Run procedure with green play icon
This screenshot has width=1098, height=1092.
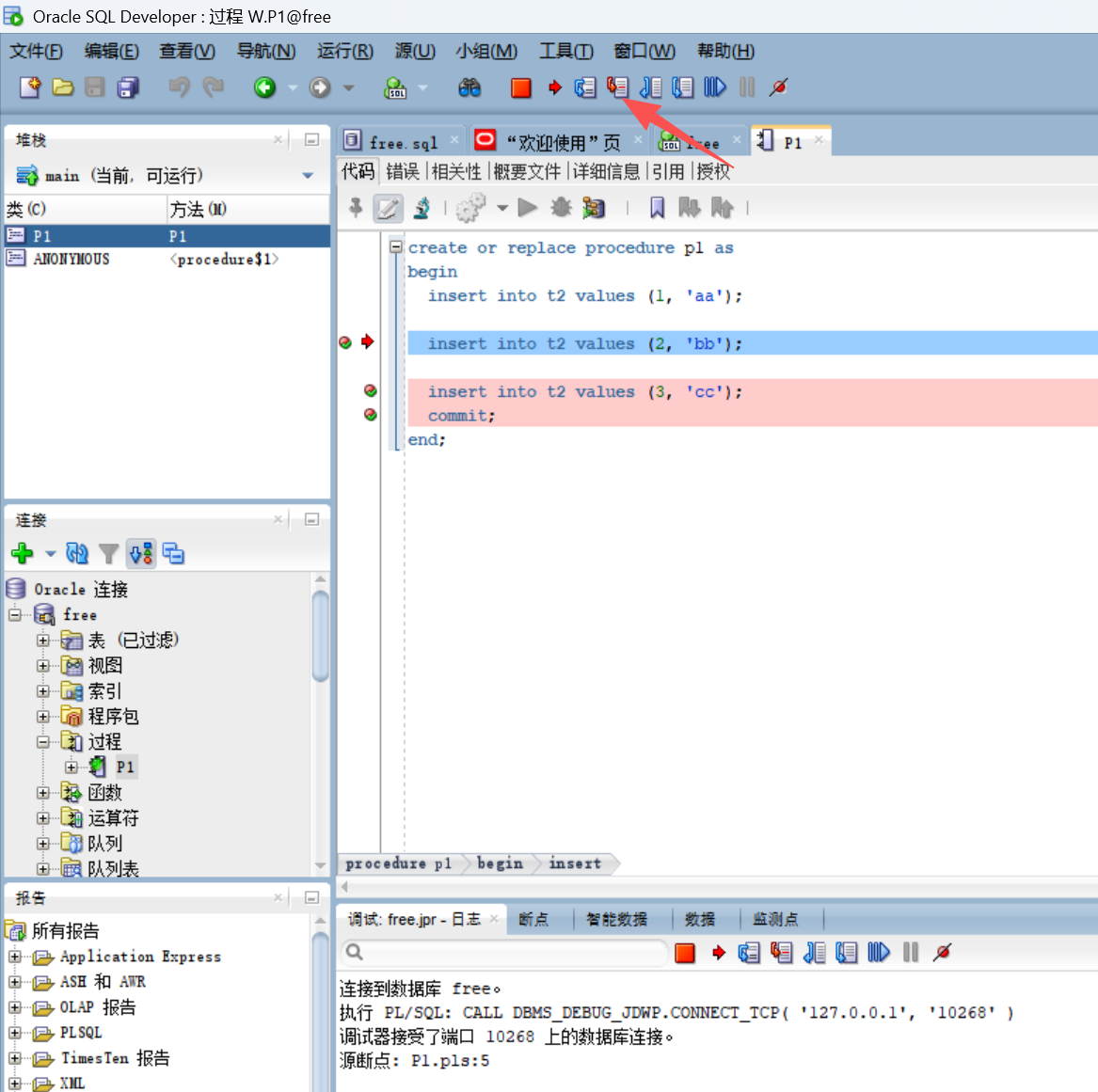[x=527, y=207]
